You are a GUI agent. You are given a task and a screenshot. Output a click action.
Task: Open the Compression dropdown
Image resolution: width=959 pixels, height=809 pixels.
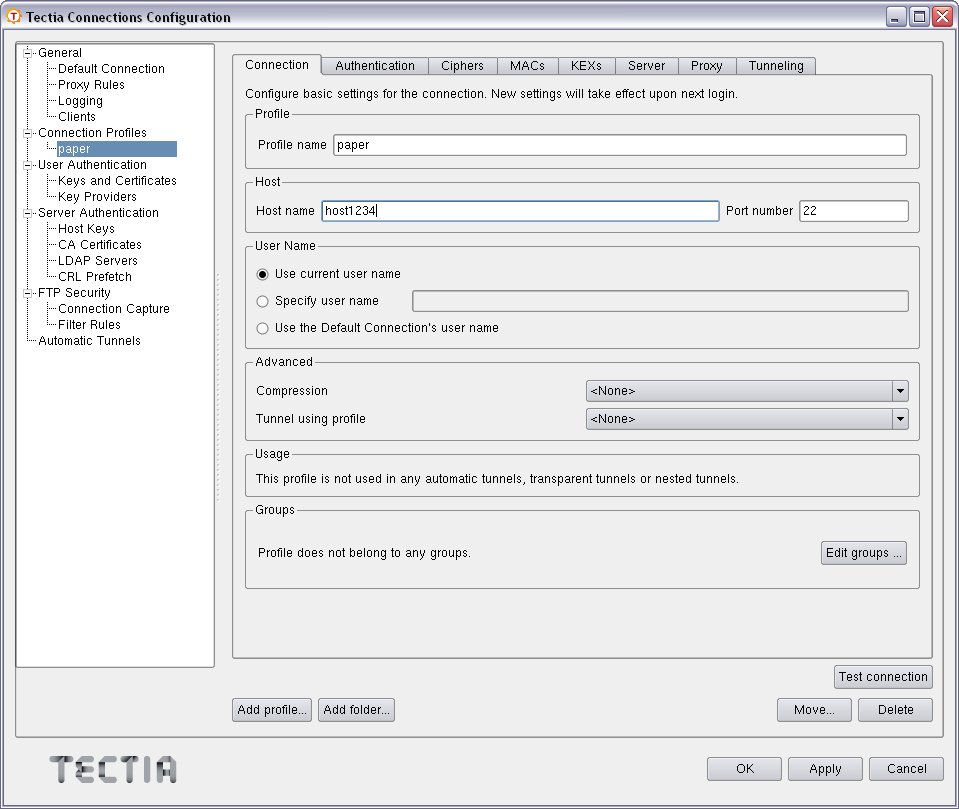coord(899,390)
